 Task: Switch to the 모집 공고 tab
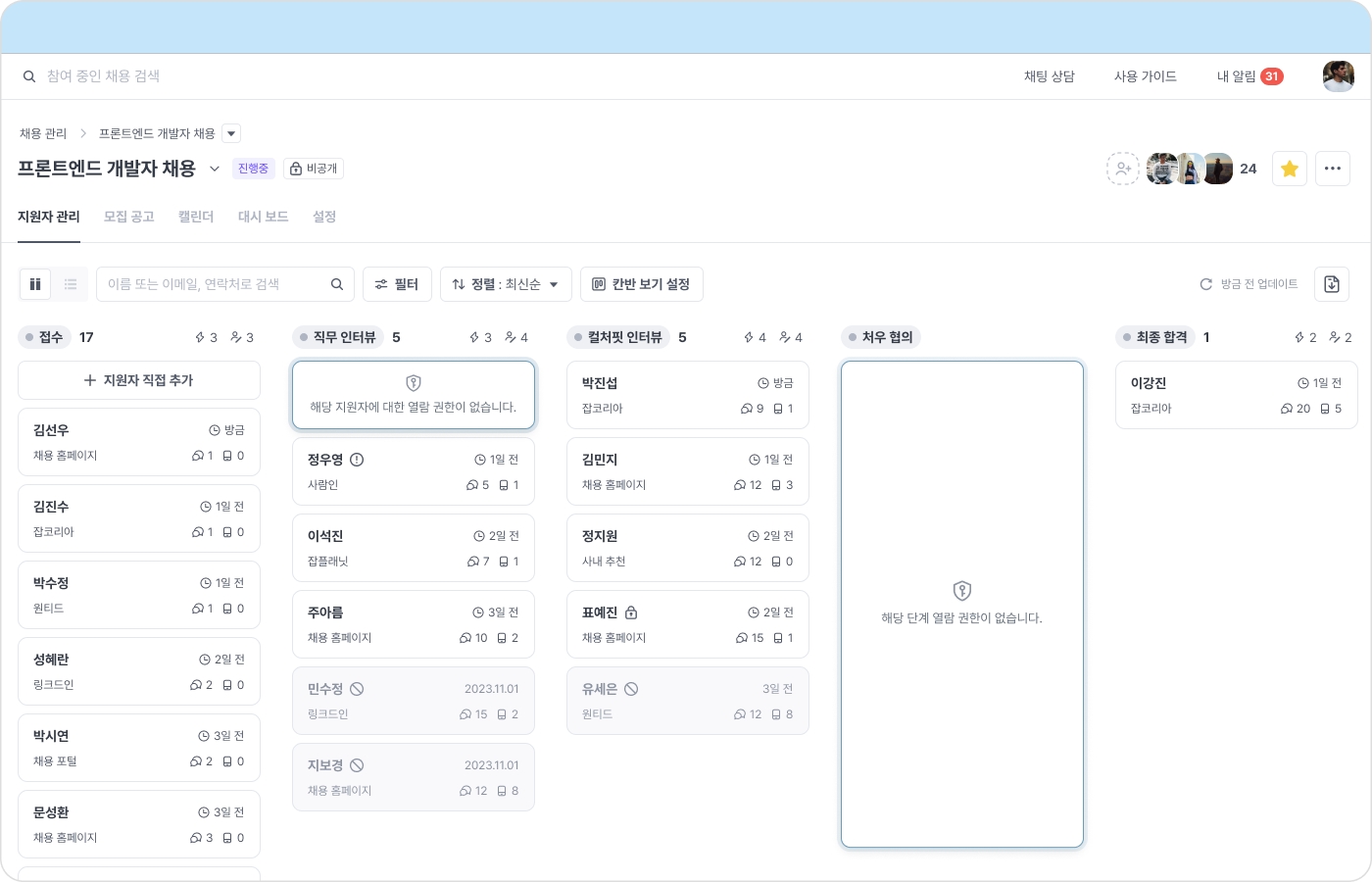(129, 217)
